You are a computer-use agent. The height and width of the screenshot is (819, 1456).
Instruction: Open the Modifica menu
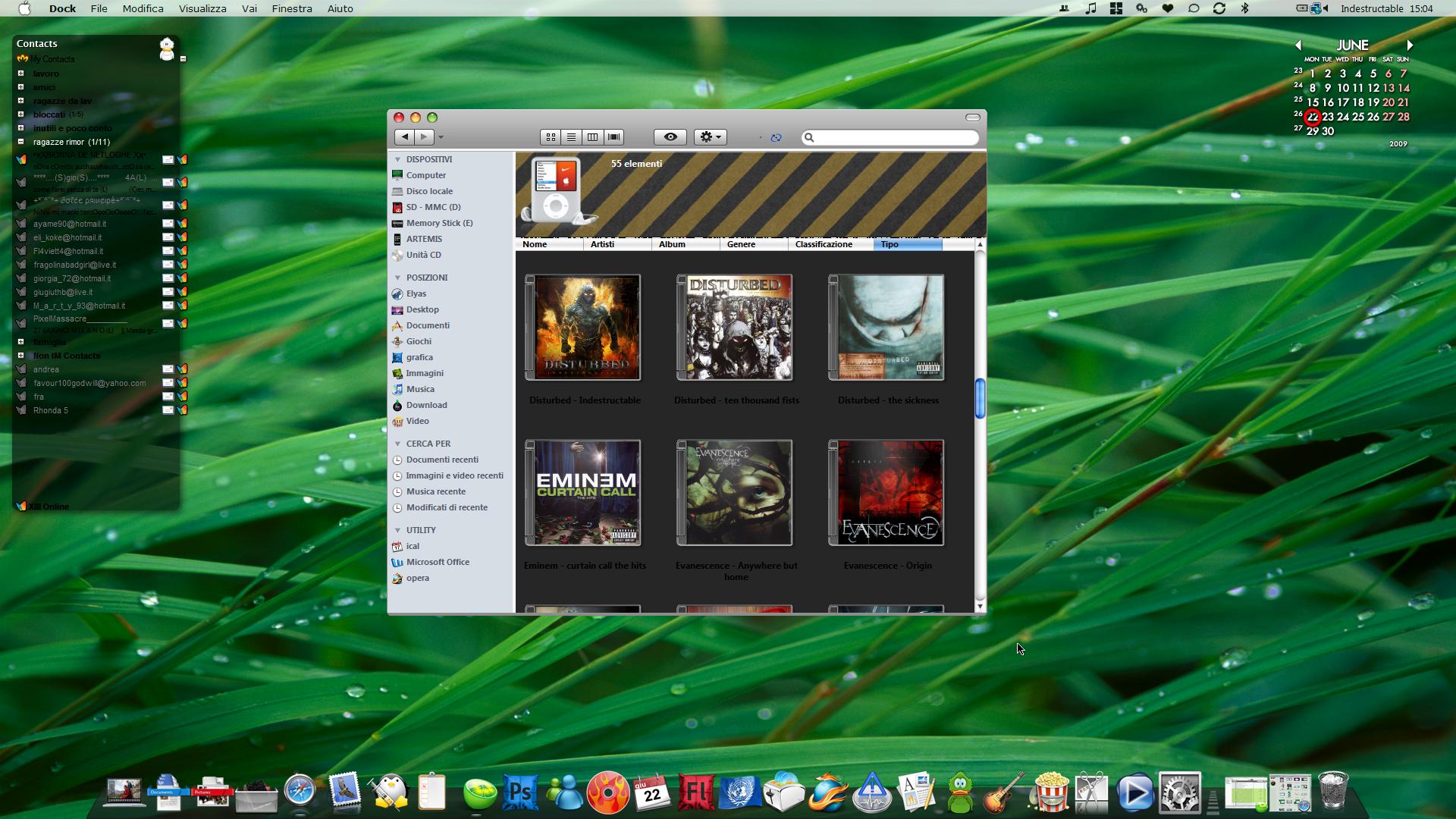pyautogui.click(x=143, y=8)
